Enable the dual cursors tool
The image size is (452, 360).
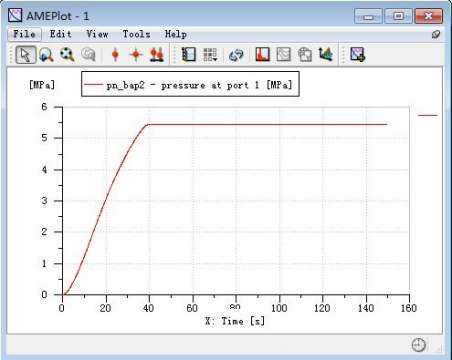(157, 55)
